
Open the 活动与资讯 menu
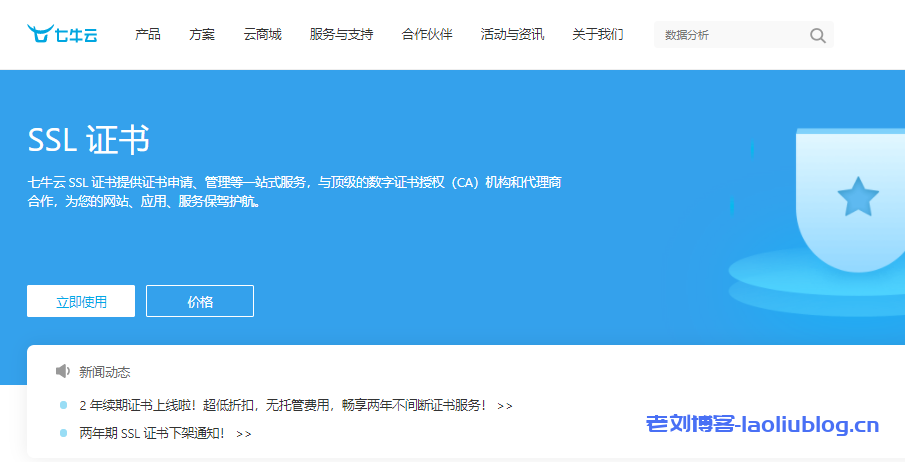[513, 35]
